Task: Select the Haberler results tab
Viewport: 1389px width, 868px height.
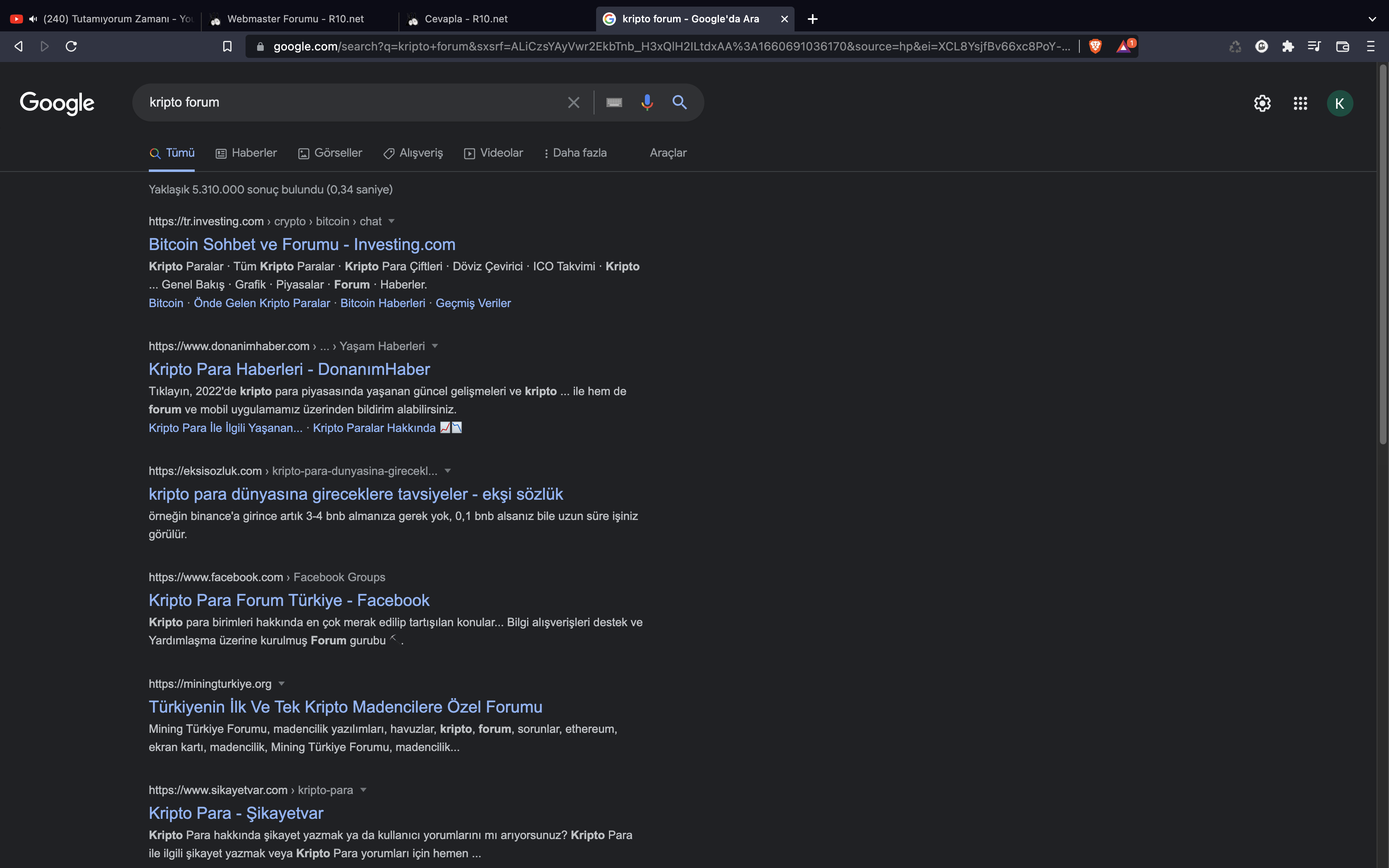Action: pos(246,153)
